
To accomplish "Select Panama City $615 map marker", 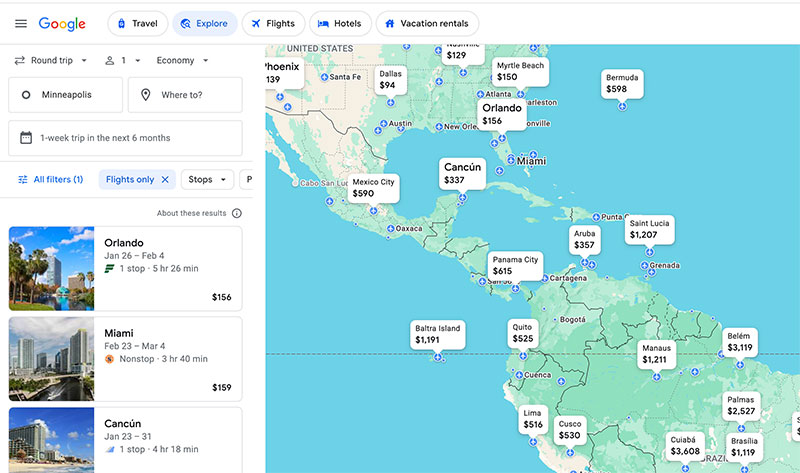I will [515, 266].
